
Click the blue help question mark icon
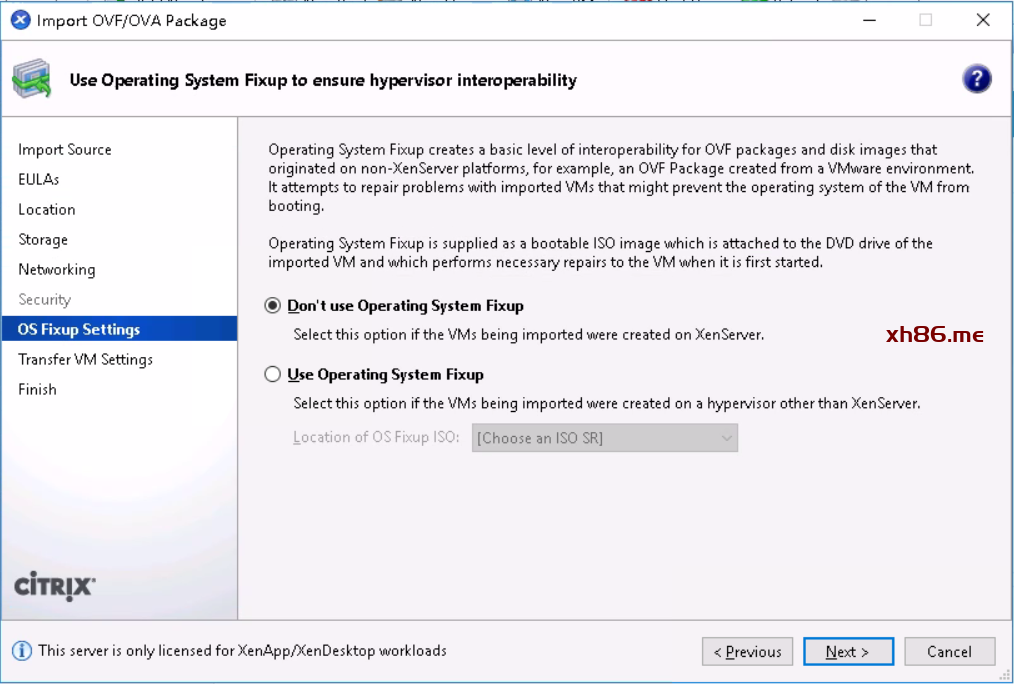(976, 80)
